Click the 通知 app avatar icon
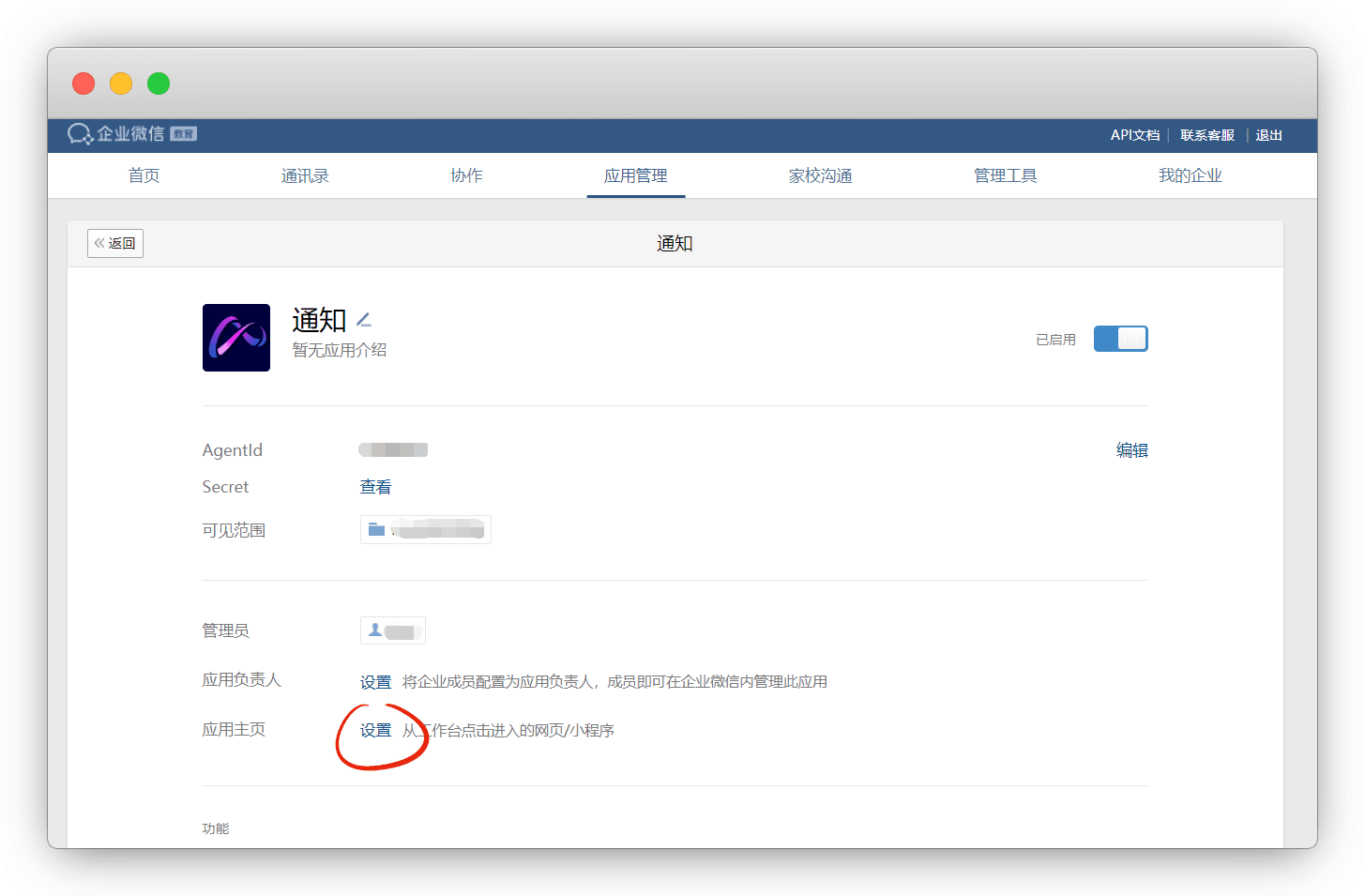This screenshot has width=1365, height=896. (236, 338)
